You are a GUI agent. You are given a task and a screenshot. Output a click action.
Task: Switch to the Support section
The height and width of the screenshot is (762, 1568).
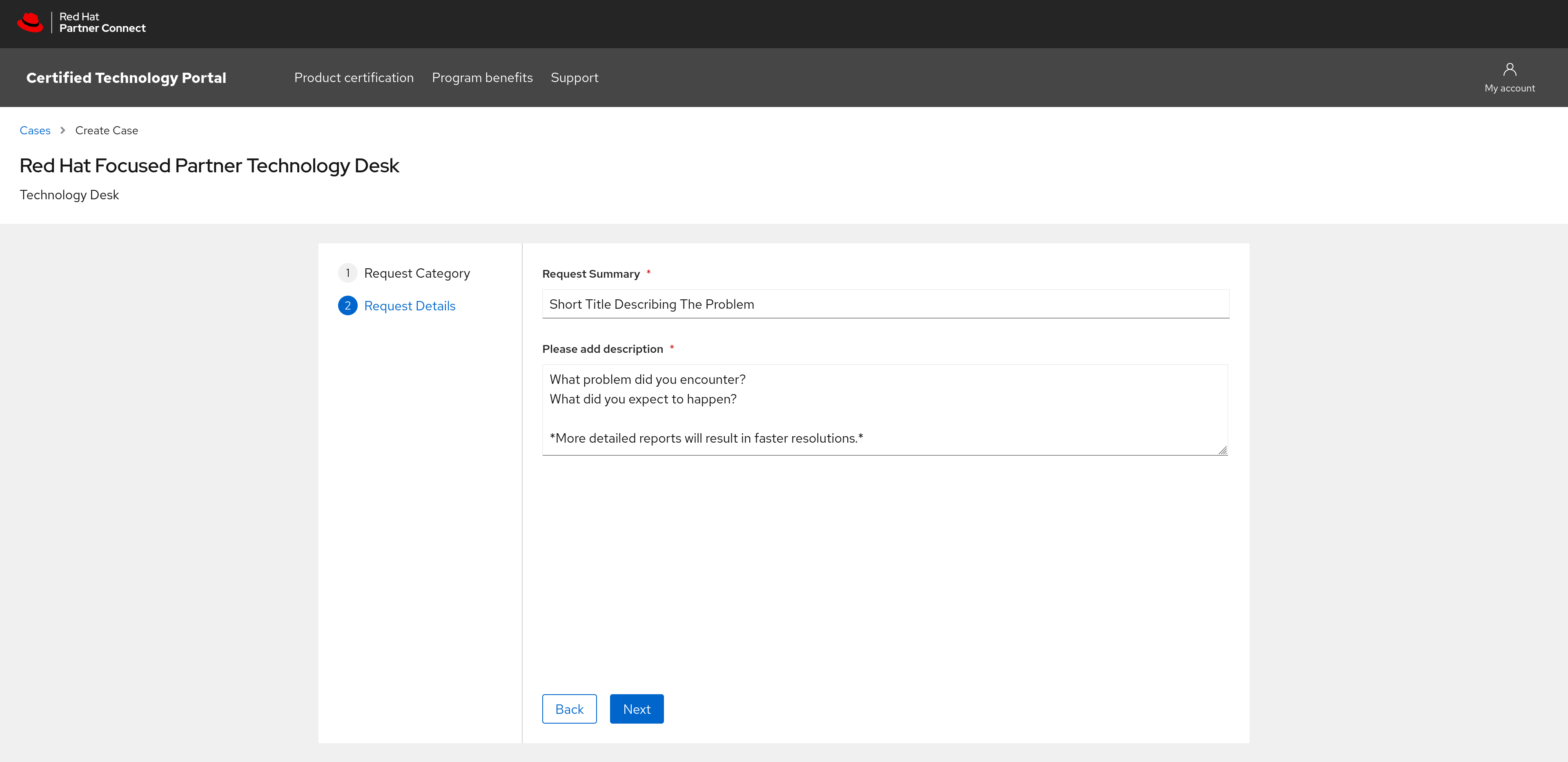point(575,77)
